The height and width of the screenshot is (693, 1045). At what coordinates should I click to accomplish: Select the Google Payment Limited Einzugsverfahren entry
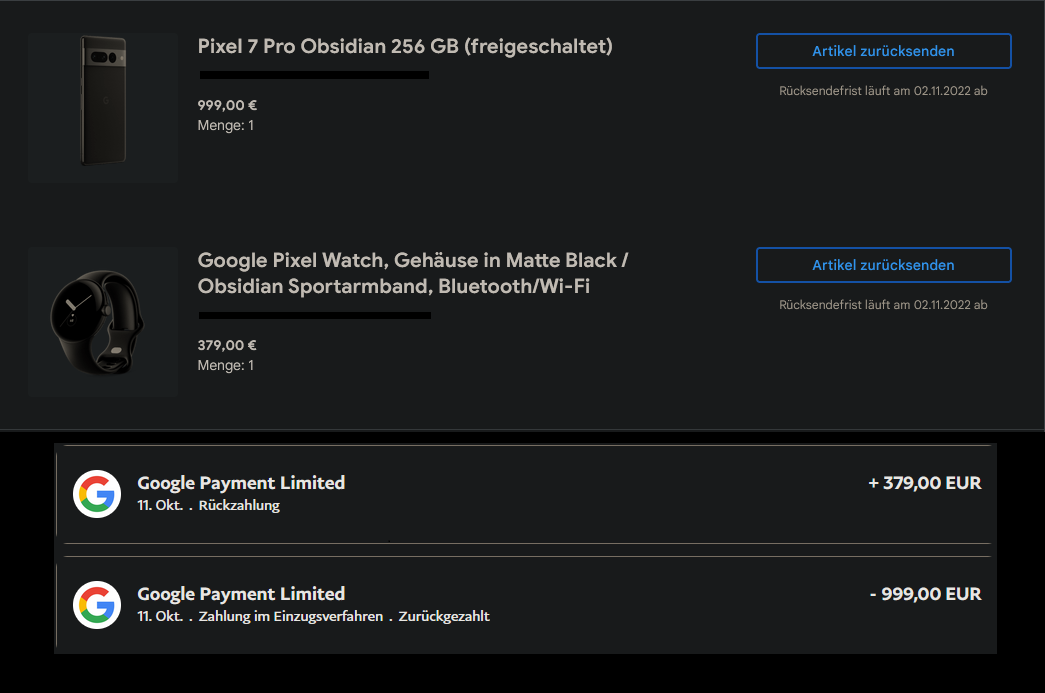click(241, 594)
